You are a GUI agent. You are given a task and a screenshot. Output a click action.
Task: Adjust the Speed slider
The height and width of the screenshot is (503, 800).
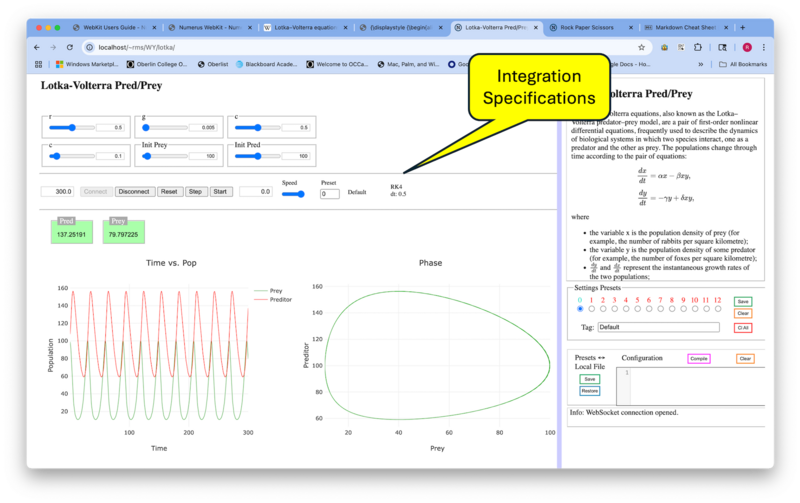294,194
